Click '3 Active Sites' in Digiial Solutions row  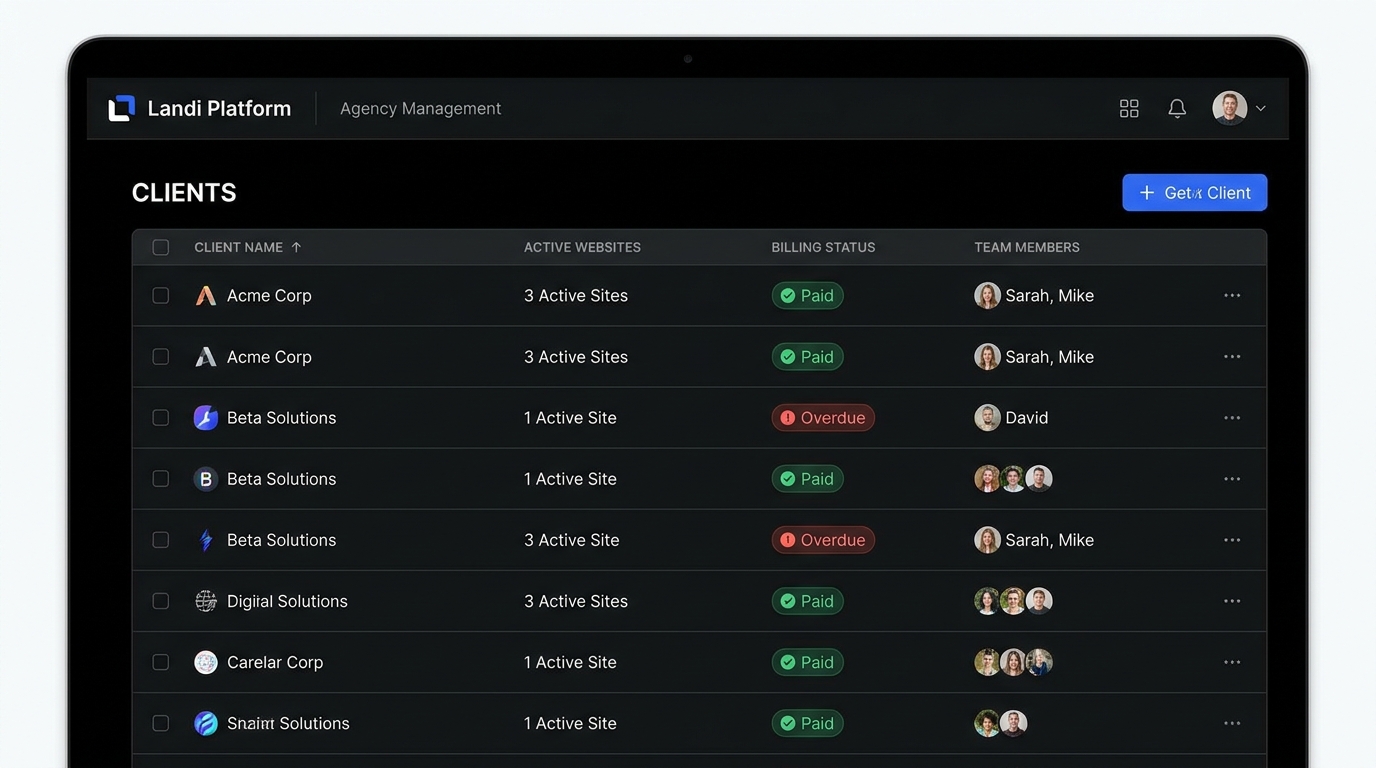click(x=576, y=601)
